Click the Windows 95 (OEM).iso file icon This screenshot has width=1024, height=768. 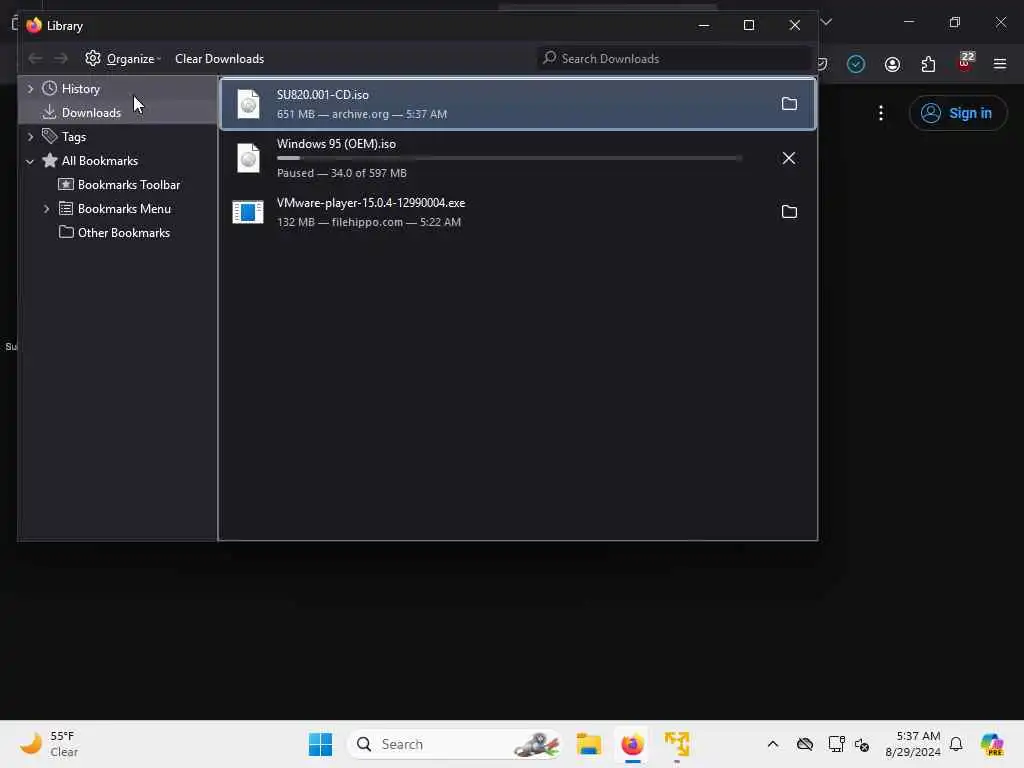pos(248,158)
